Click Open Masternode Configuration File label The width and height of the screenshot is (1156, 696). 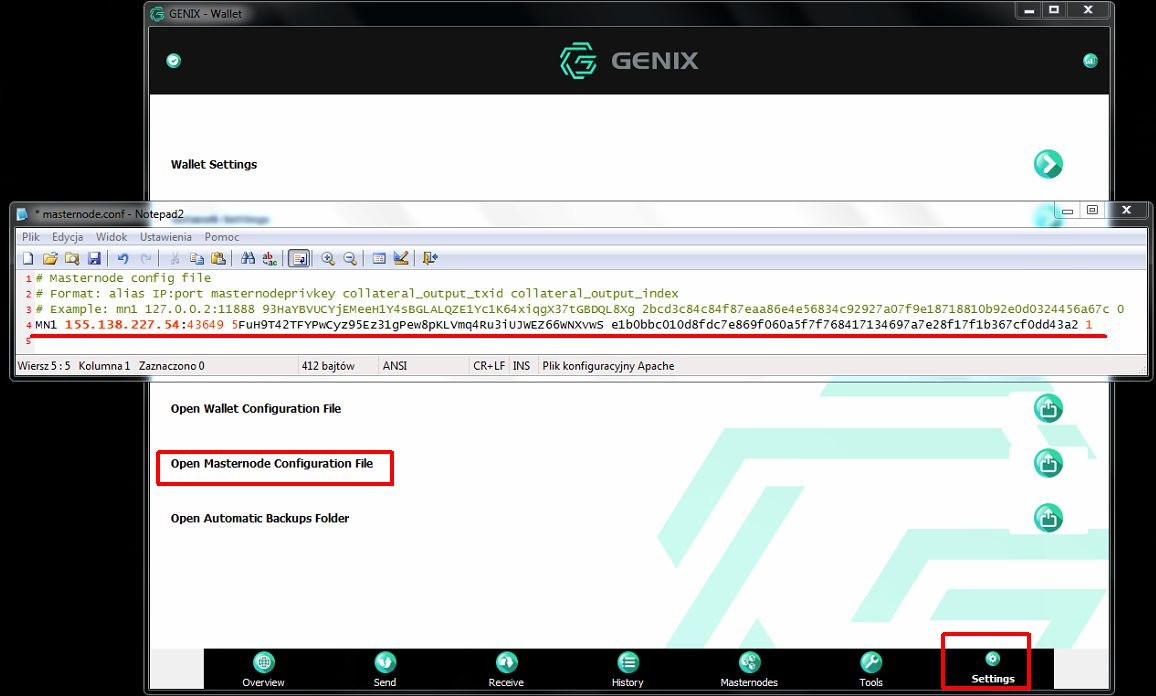tap(272, 464)
